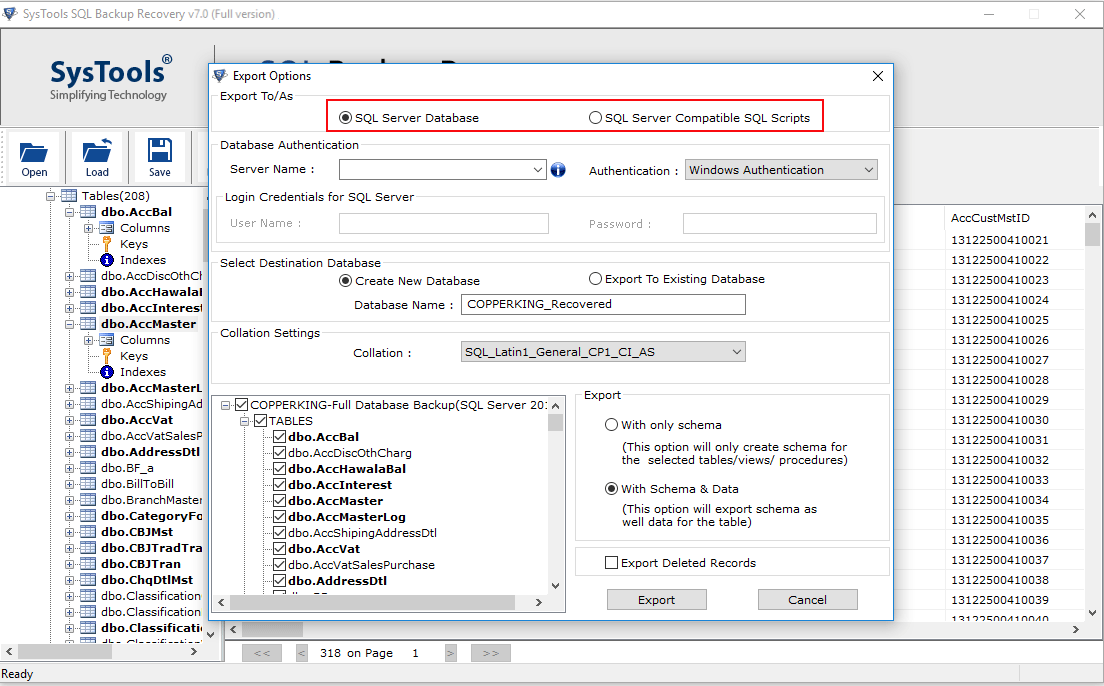Image resolution: width=1104 pixels, height=686 pixels.
Task: Click the Columns icon under dbo.AccMaster
Action: tap(106, 339)
